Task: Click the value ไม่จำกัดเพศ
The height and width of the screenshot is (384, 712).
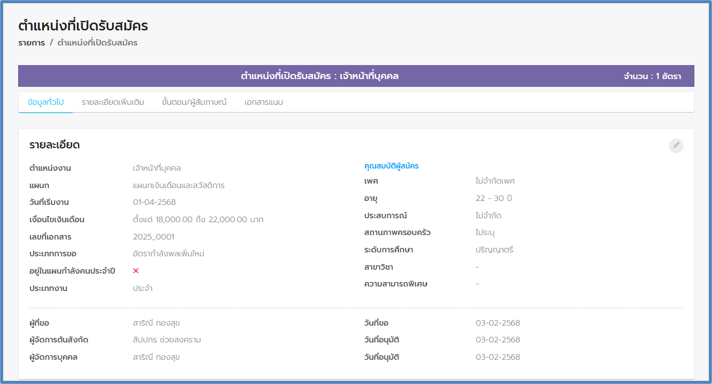Action: coord(495,181)
